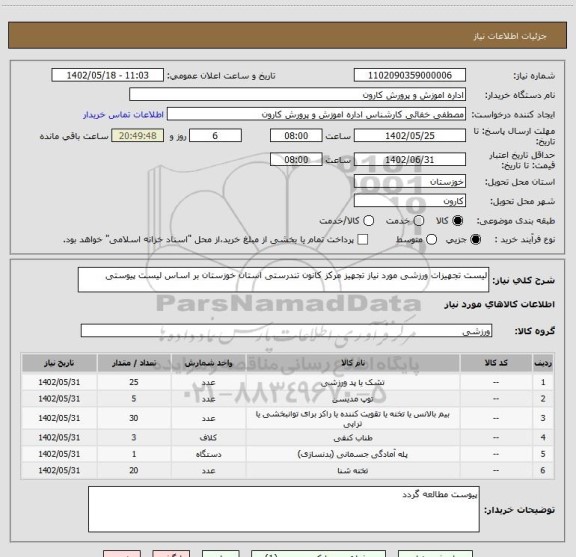Click the requester field مصطفی خفائی
This screenshot has width=576, height=557.
(x=316, y=114)
